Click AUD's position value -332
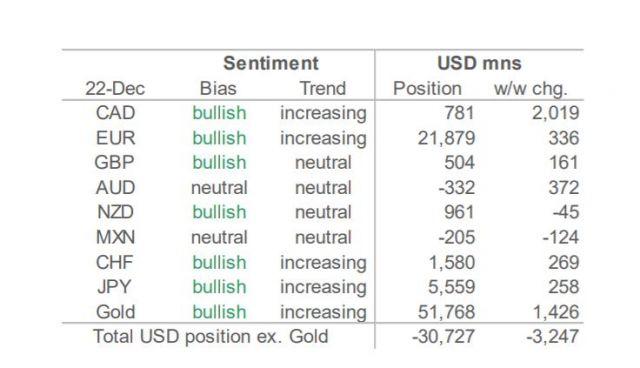 (x=457, y=188)
